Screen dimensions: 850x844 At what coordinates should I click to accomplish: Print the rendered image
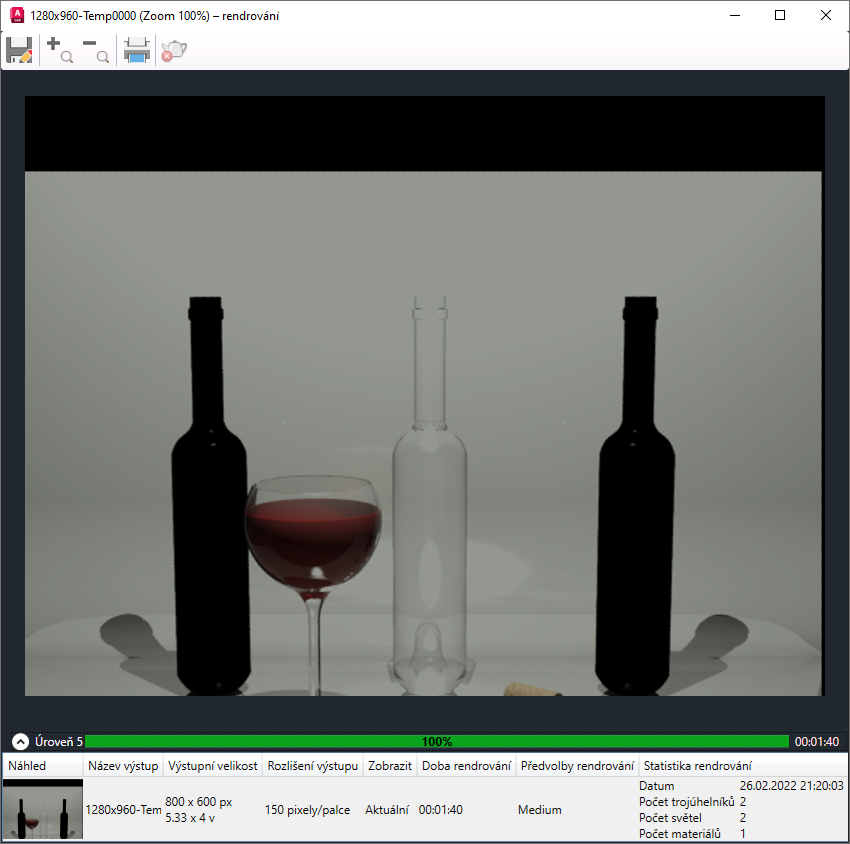pos(137,50)
